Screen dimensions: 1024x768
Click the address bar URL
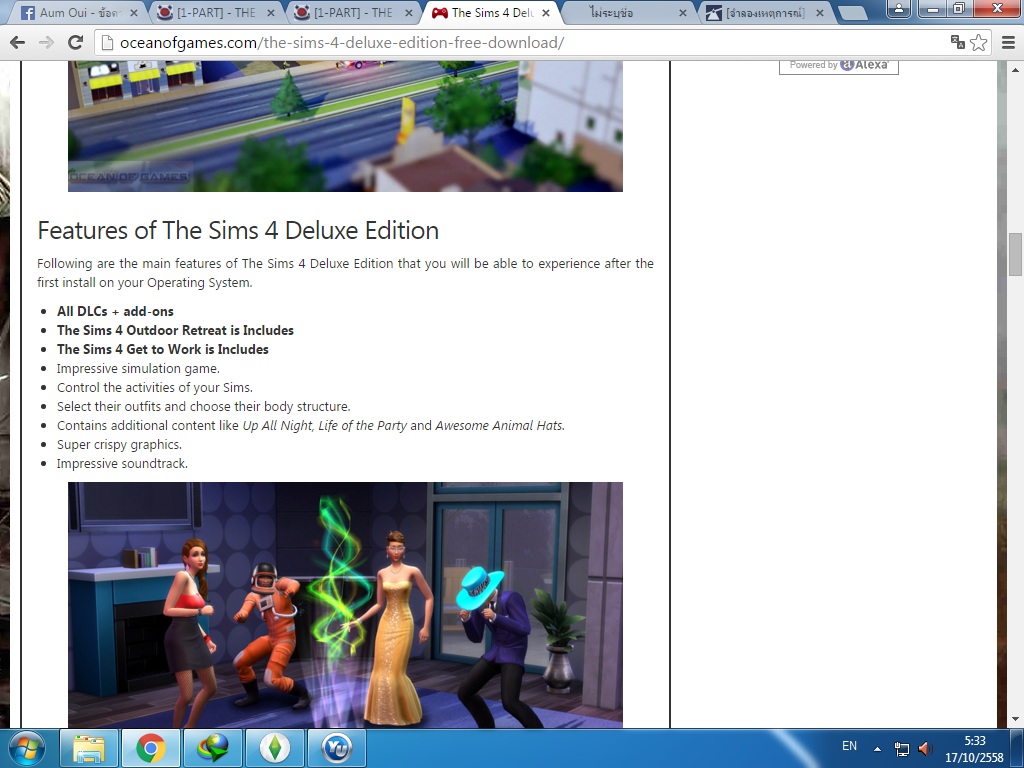342,42
